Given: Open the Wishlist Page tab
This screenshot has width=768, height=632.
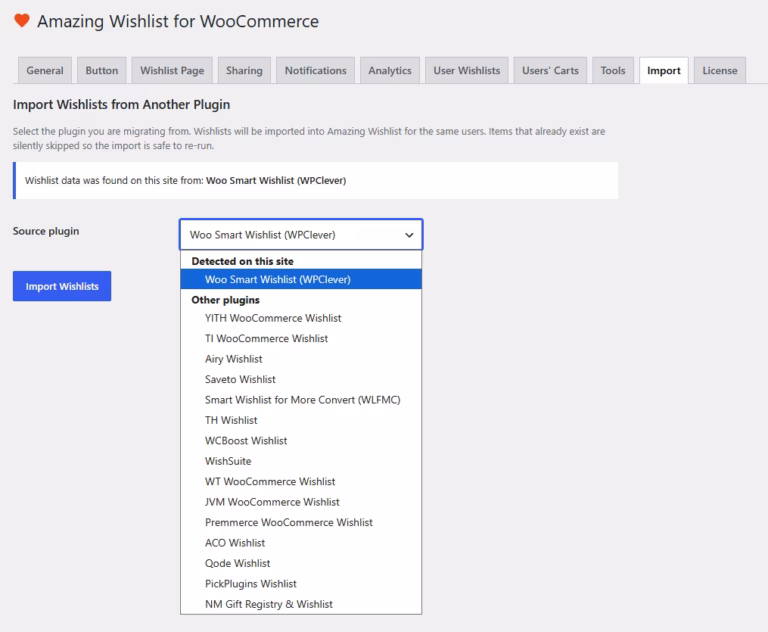Looking at the screenshot, I should 172,71.
